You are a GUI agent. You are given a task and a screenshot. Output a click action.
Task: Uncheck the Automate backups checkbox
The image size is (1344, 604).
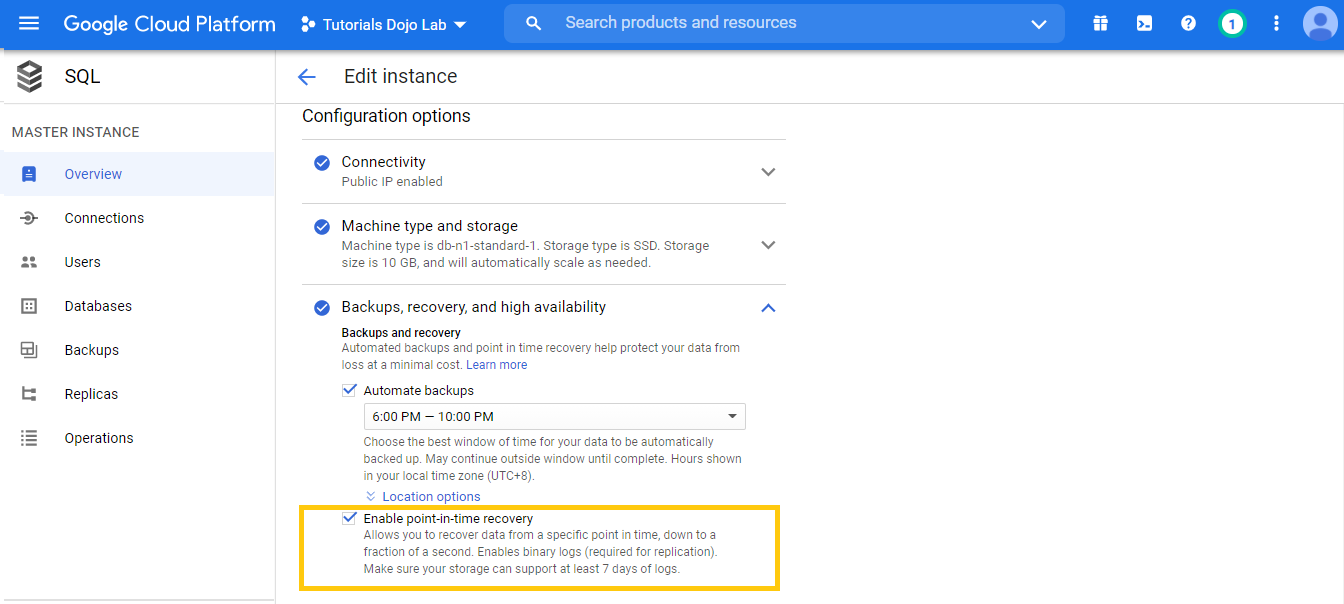click(x=349, y=391)
